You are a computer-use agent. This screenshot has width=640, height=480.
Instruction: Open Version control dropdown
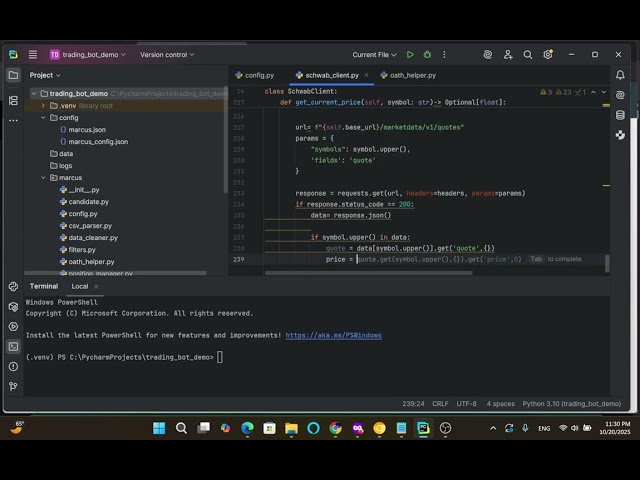(167, 54)
